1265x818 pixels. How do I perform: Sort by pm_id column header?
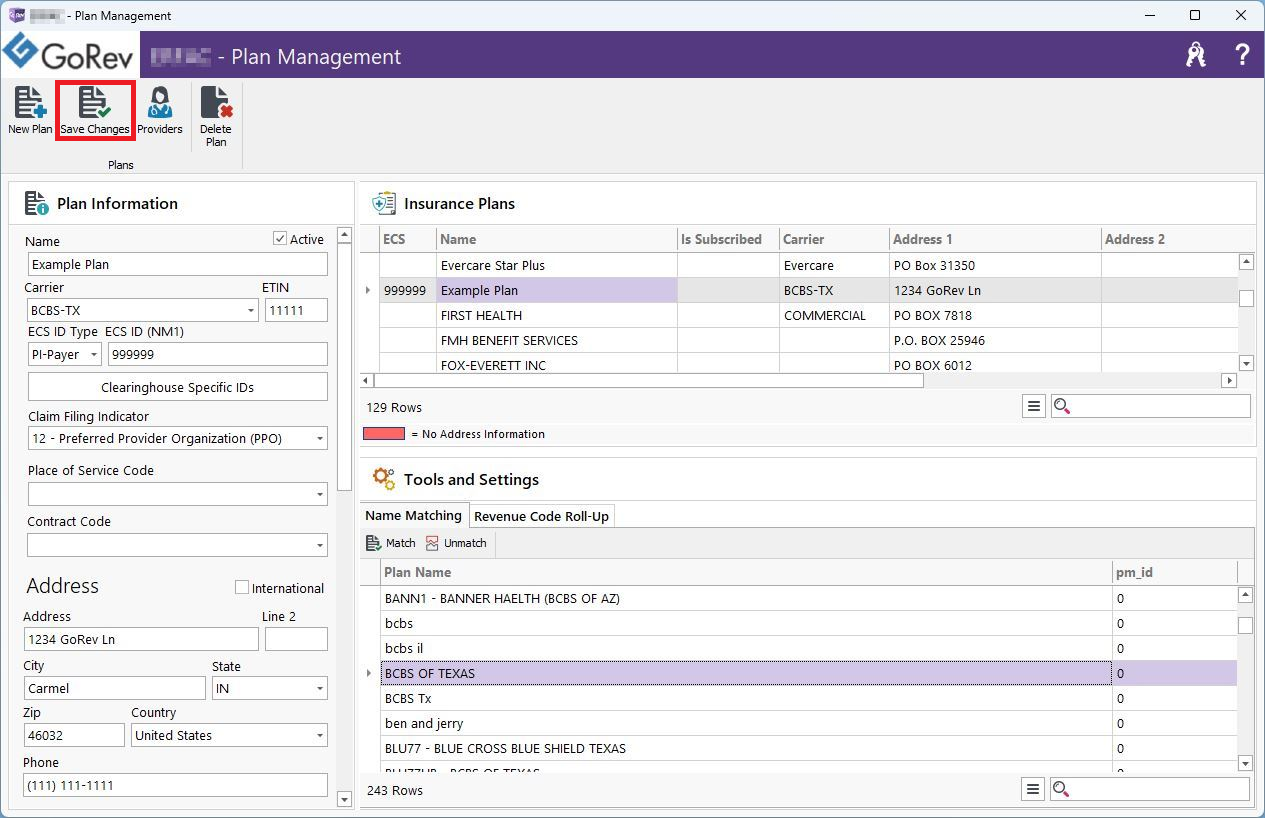(x=1174, y=572)
